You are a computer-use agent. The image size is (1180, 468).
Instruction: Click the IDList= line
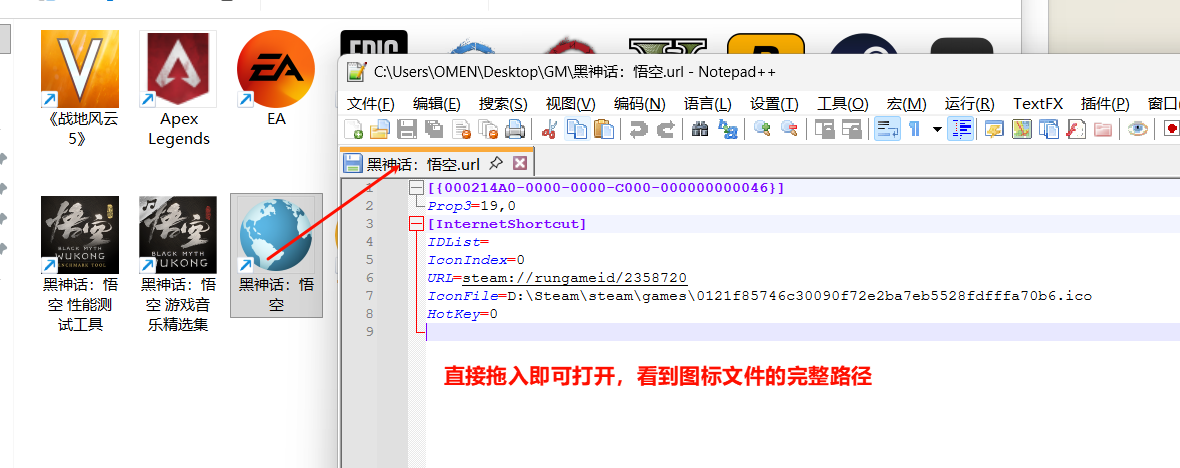click(x=458, y=242)
